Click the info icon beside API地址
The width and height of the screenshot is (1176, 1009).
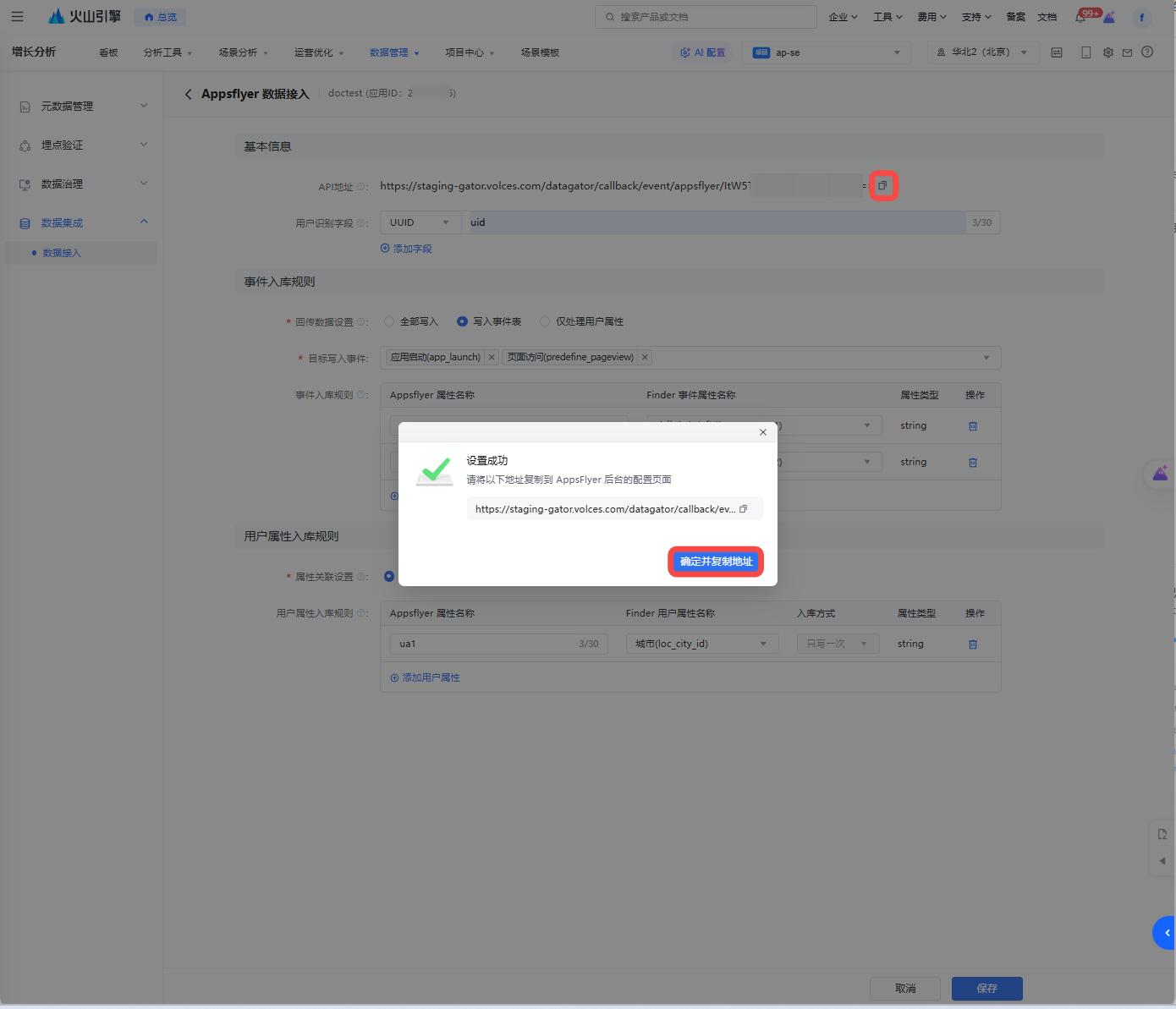(361, 187)
